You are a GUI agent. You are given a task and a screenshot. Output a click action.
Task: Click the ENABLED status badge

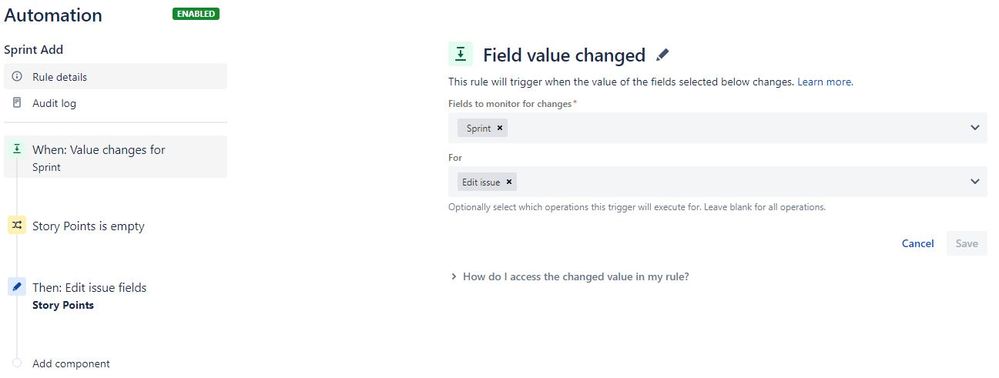(196, 14)
